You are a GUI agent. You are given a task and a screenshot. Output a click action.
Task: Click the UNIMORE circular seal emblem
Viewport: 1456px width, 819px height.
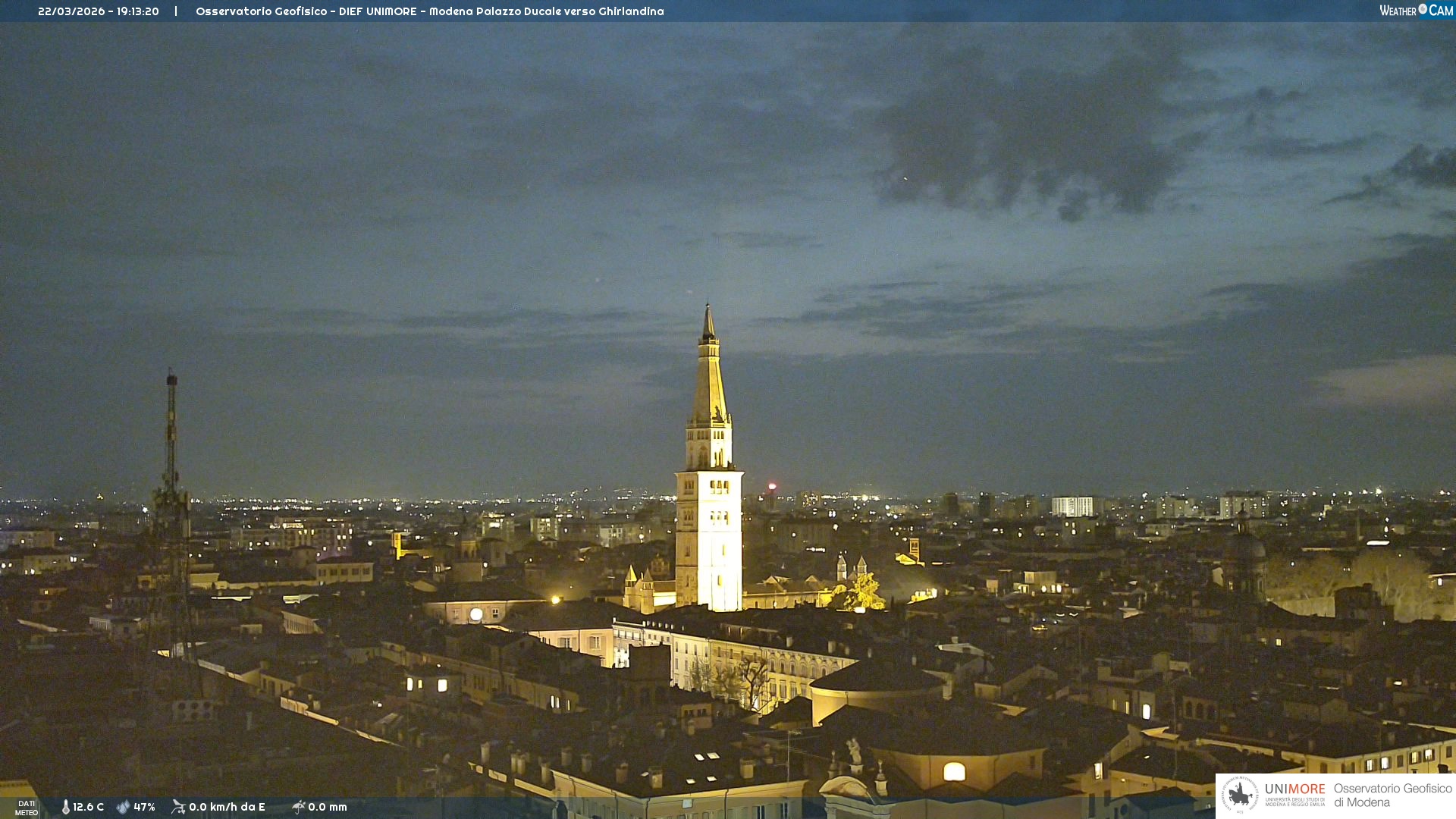coord(1240,795)
